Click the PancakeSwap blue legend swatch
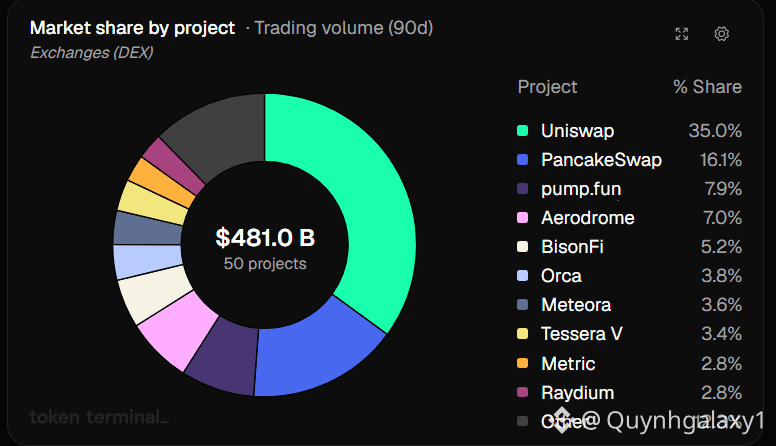 point(522,160)
